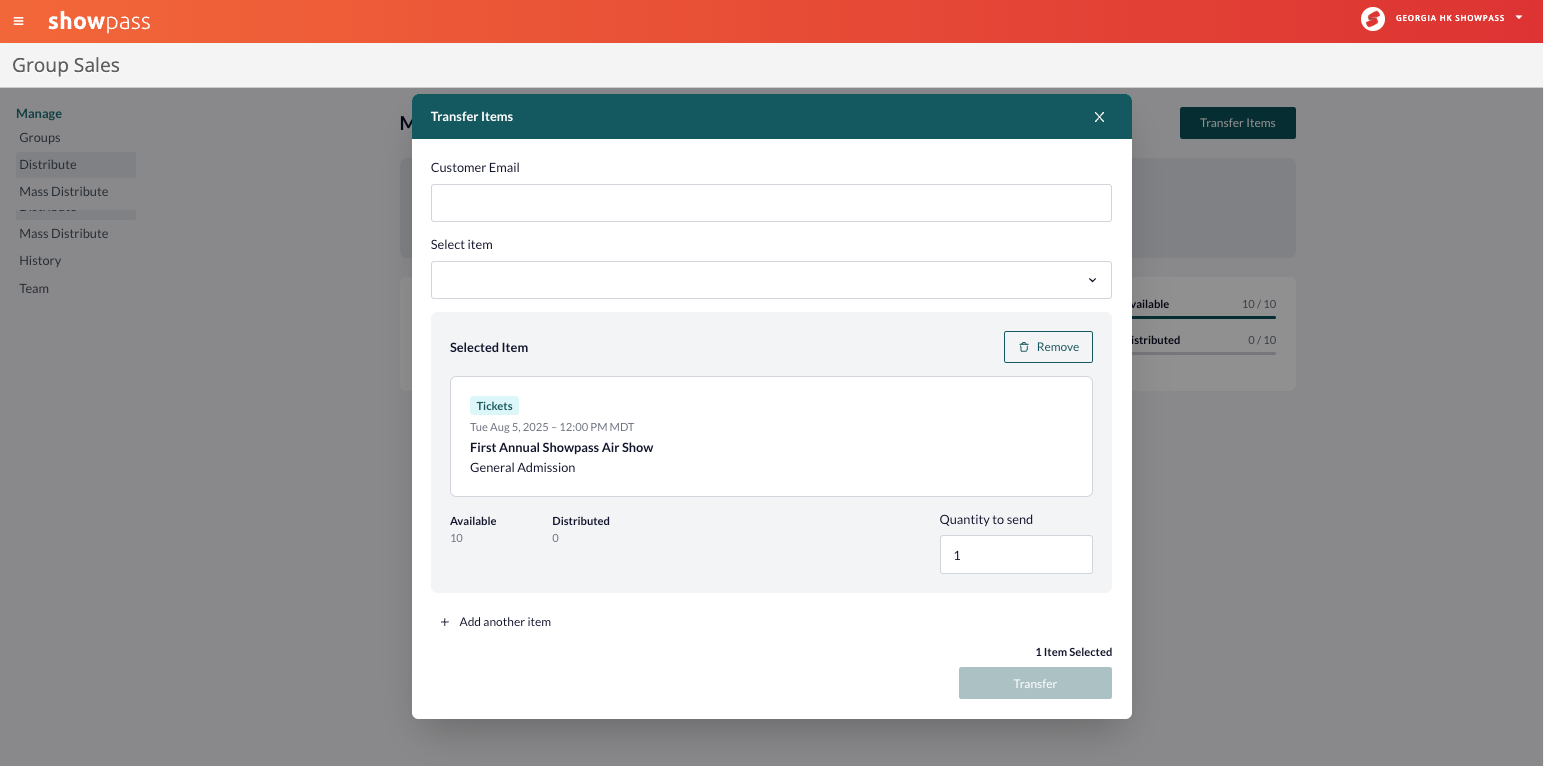
Task: Open the Select item dropdown
Action: (771, 280)
